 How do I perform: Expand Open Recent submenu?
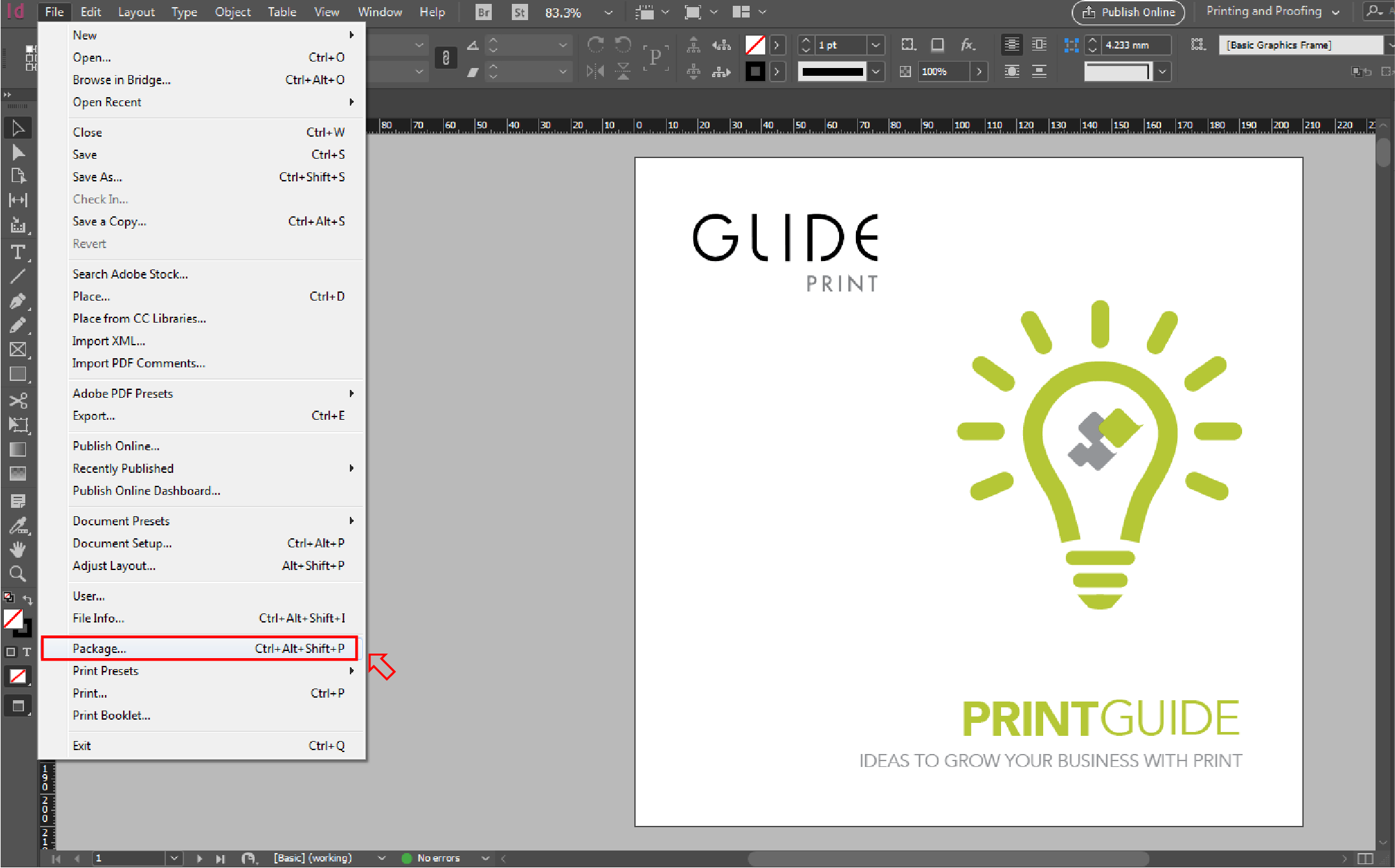click(214, 102)
